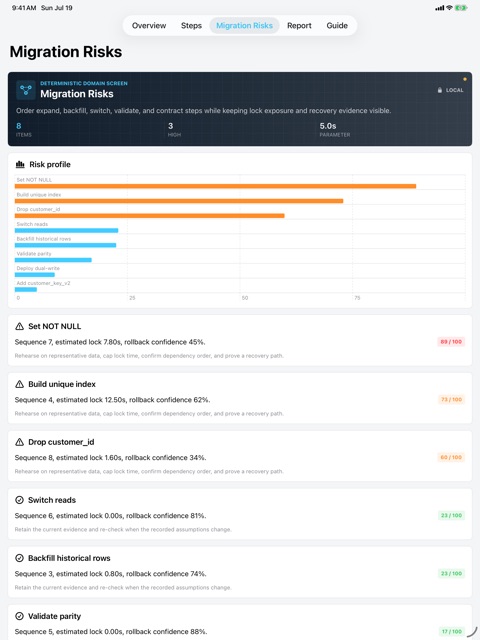Click the Set NOT NULL card title

(x=55, y=326)
